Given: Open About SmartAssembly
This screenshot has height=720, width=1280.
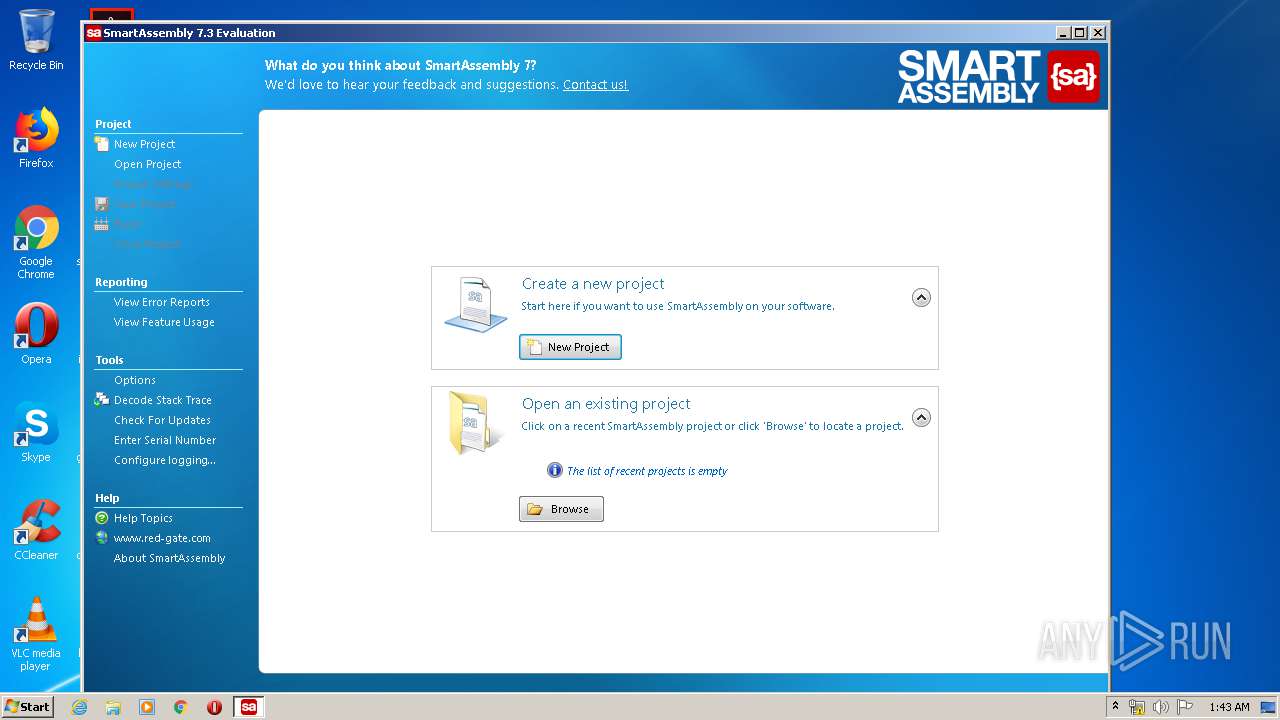Looking at the screenshot, I should click(x=169, y=558).
